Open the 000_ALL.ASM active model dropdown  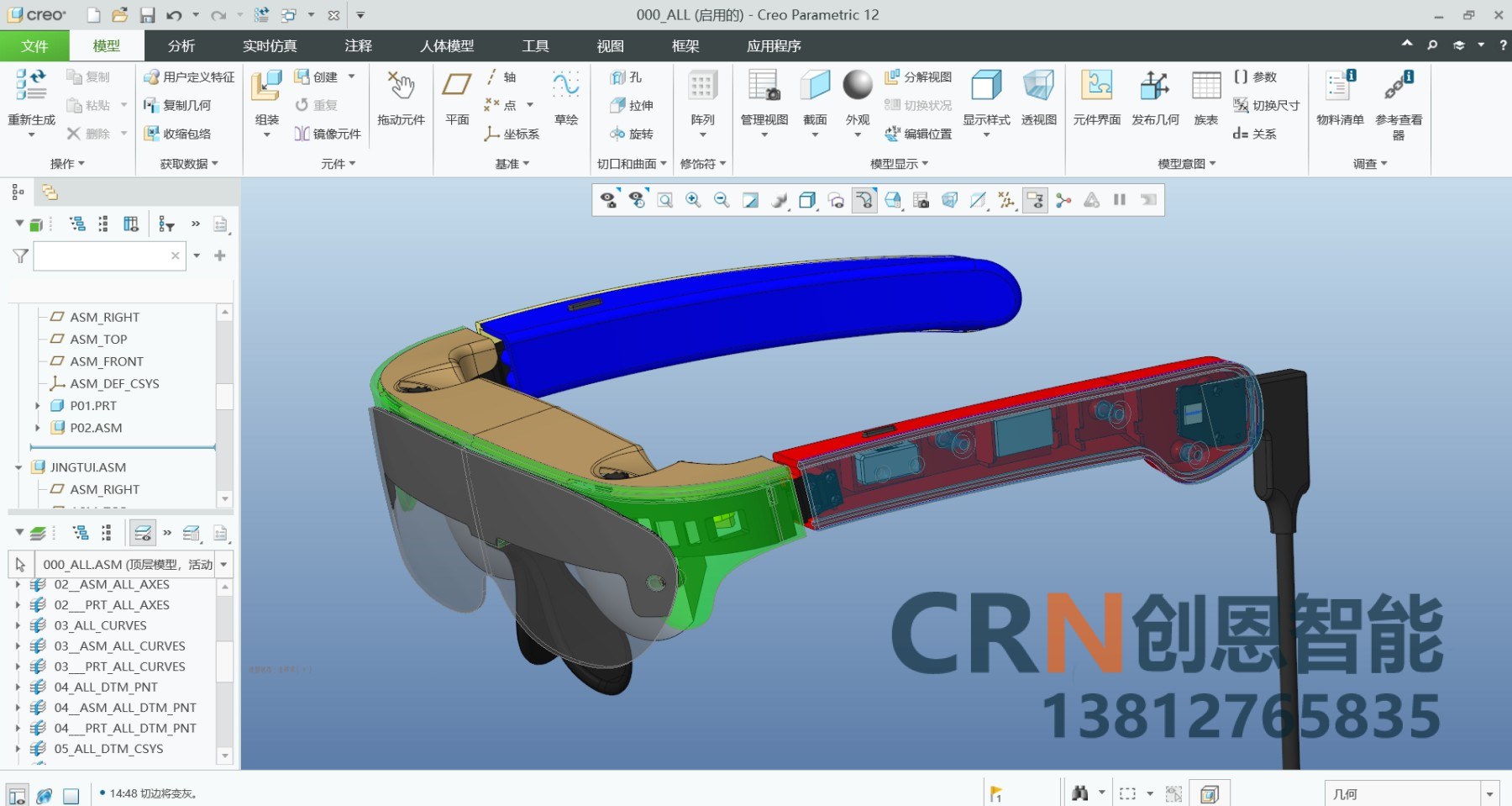[224, 564]
